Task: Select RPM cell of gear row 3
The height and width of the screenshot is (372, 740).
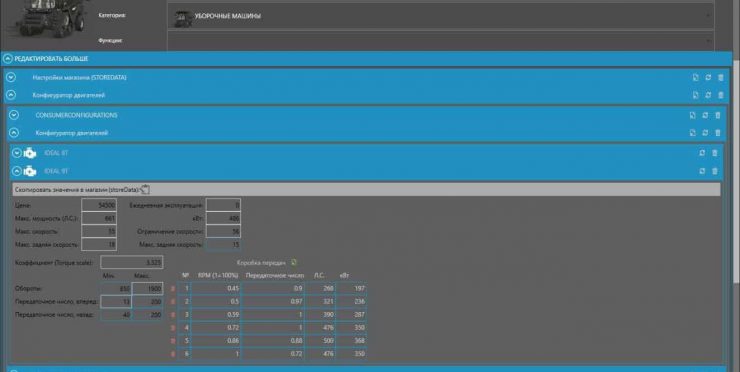Action: pos(216,314)
